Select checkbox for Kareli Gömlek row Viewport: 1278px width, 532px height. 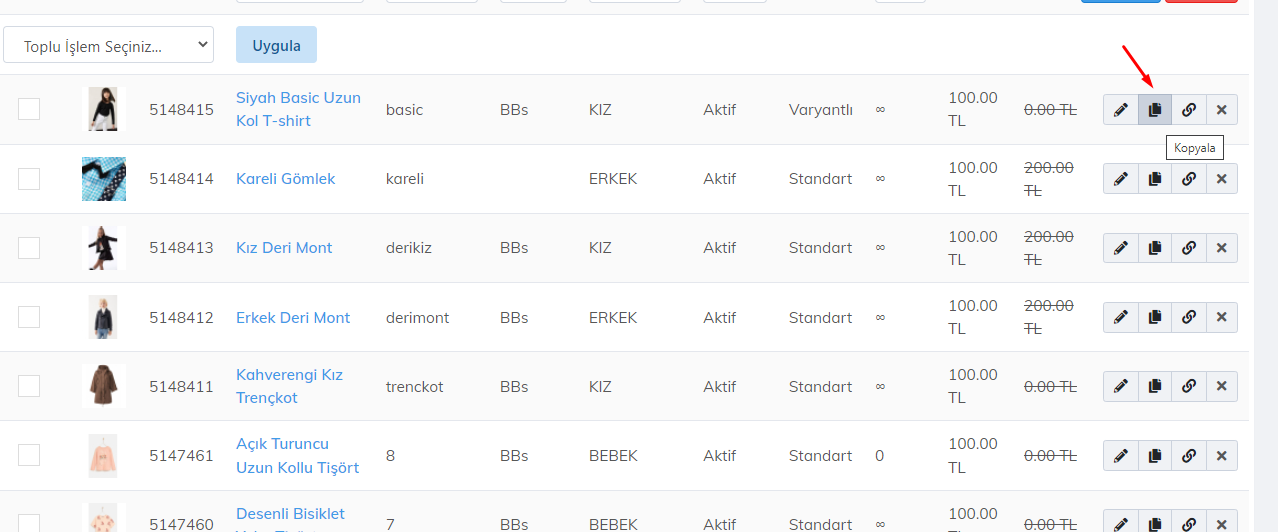[29, 179]
